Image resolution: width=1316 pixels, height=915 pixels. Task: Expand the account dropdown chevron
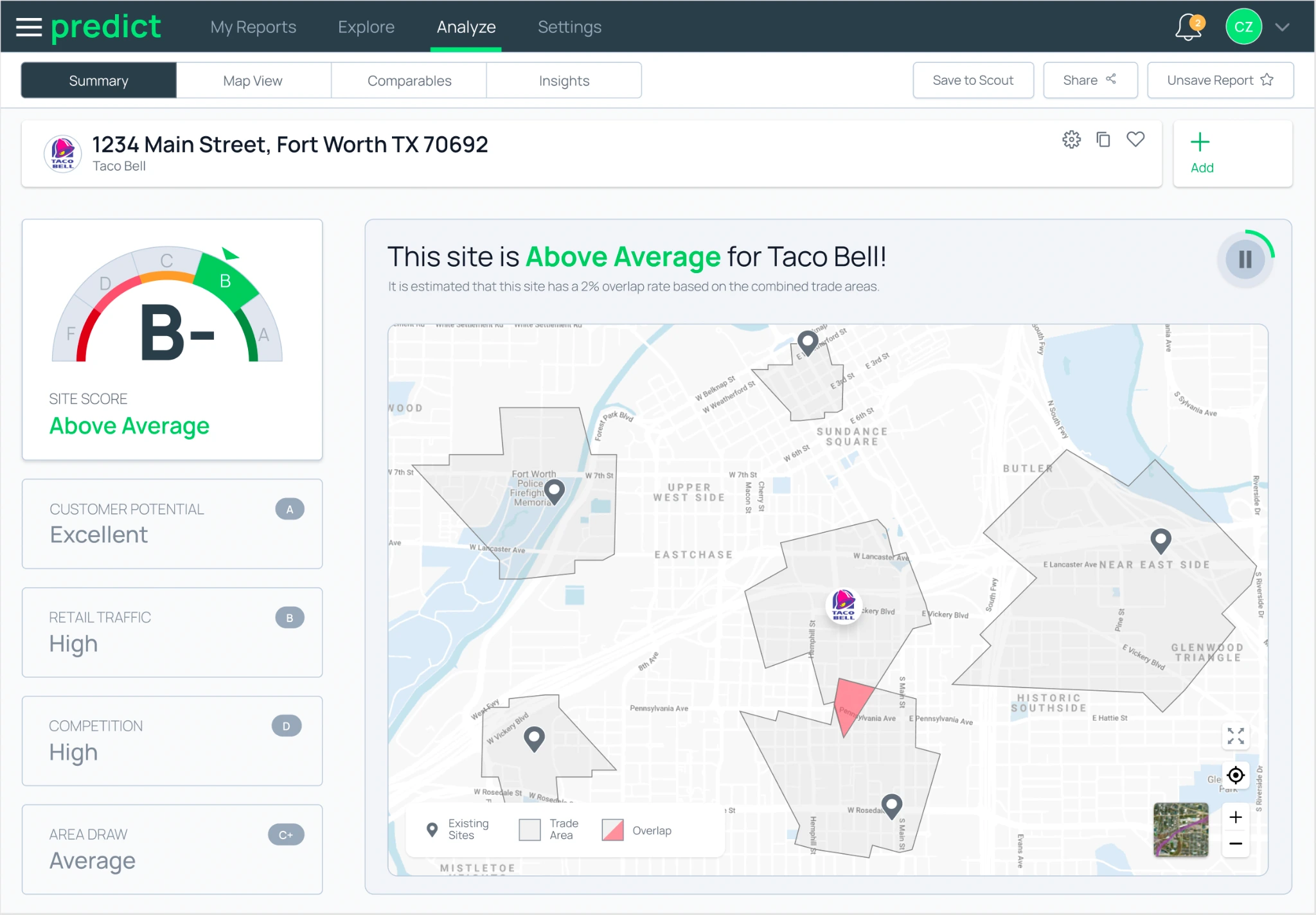point(1283,27)
